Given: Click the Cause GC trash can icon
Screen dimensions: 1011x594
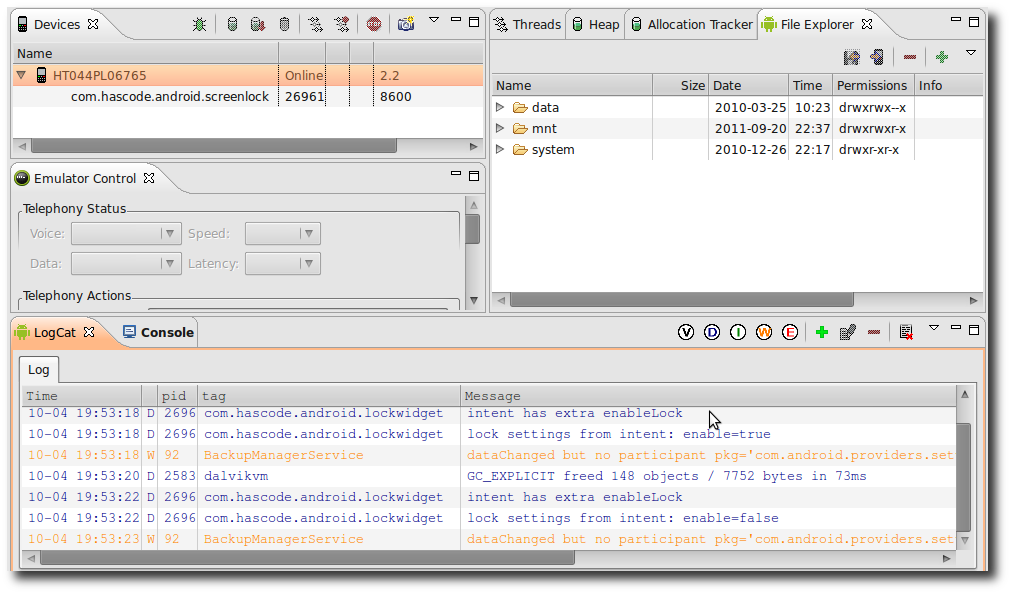Looking at the screenshot, I should pos(284,24).
